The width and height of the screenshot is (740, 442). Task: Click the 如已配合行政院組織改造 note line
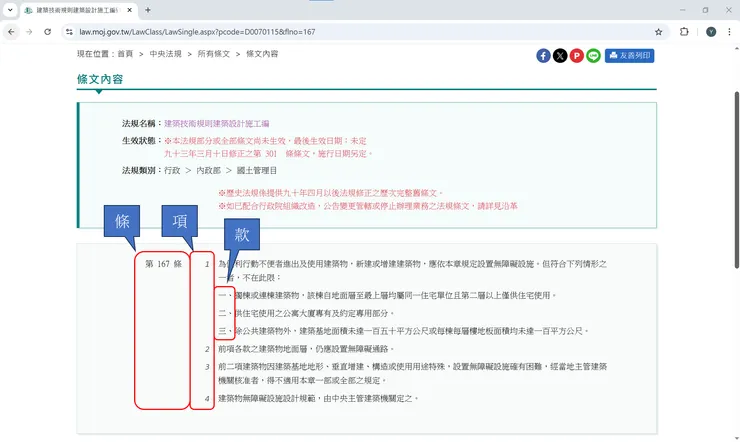coord(368,206)
